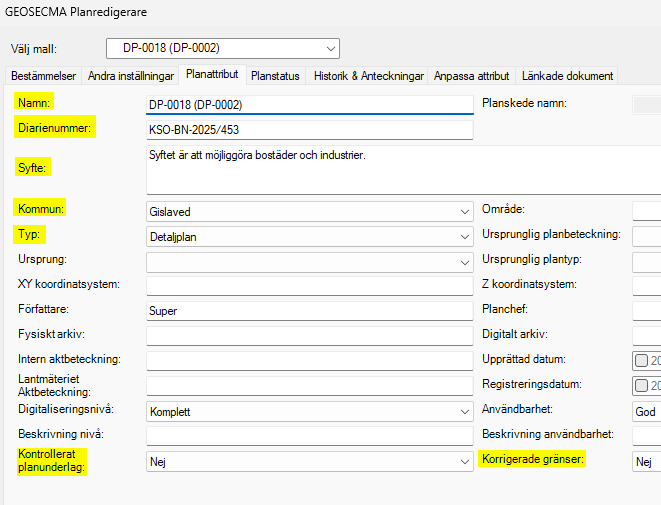Enable the Registreringsdatum checkbox
The image size is (661, 505).
click(x=641, y=386)
